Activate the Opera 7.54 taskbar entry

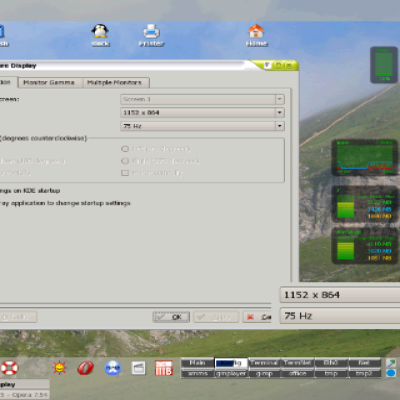click(x=25, y=395)
